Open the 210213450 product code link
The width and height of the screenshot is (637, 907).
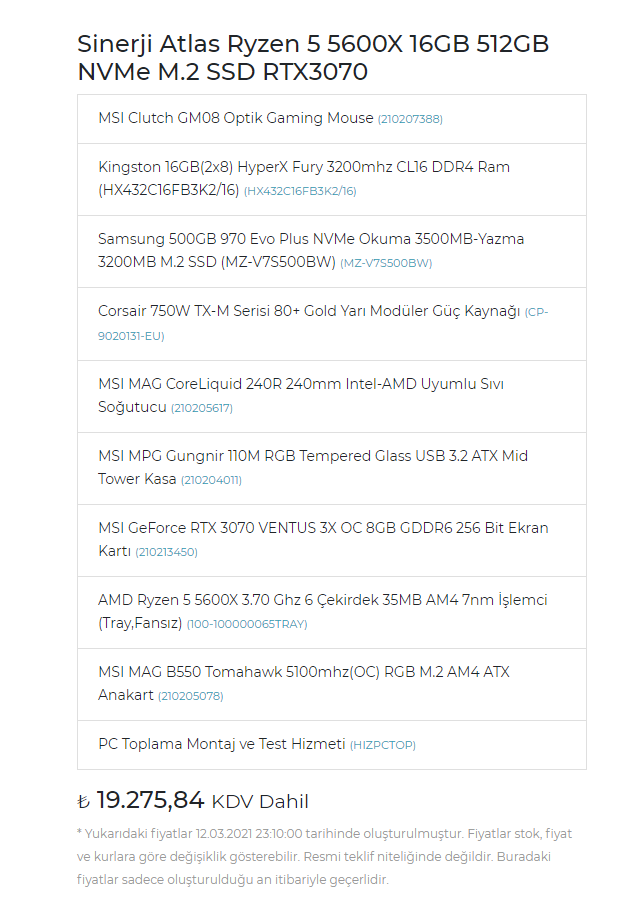(167, 552)
